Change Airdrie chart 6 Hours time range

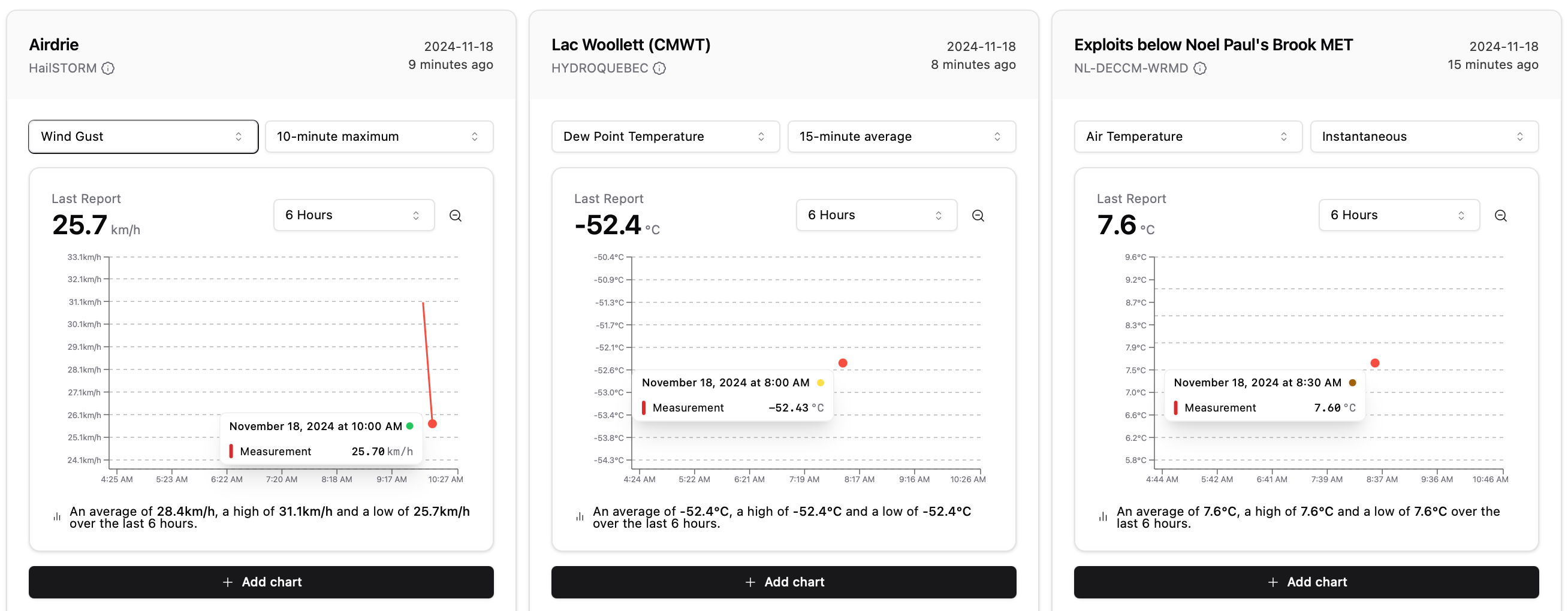[354, 215]
